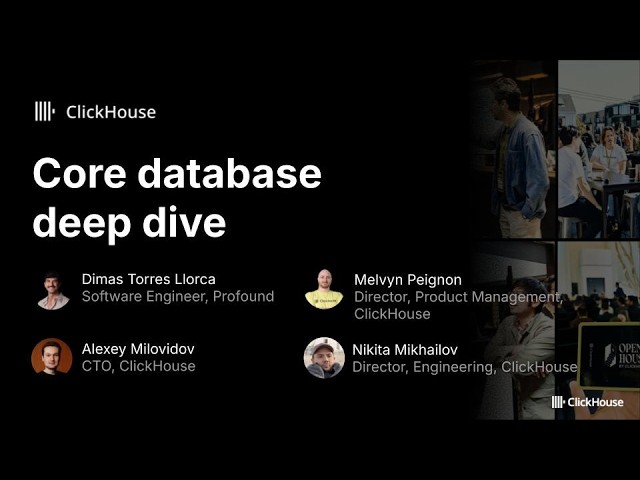Click the name 'Alexey Milovidov'
Viewport: 640px width, 480px height.
(x=138, y=349)
